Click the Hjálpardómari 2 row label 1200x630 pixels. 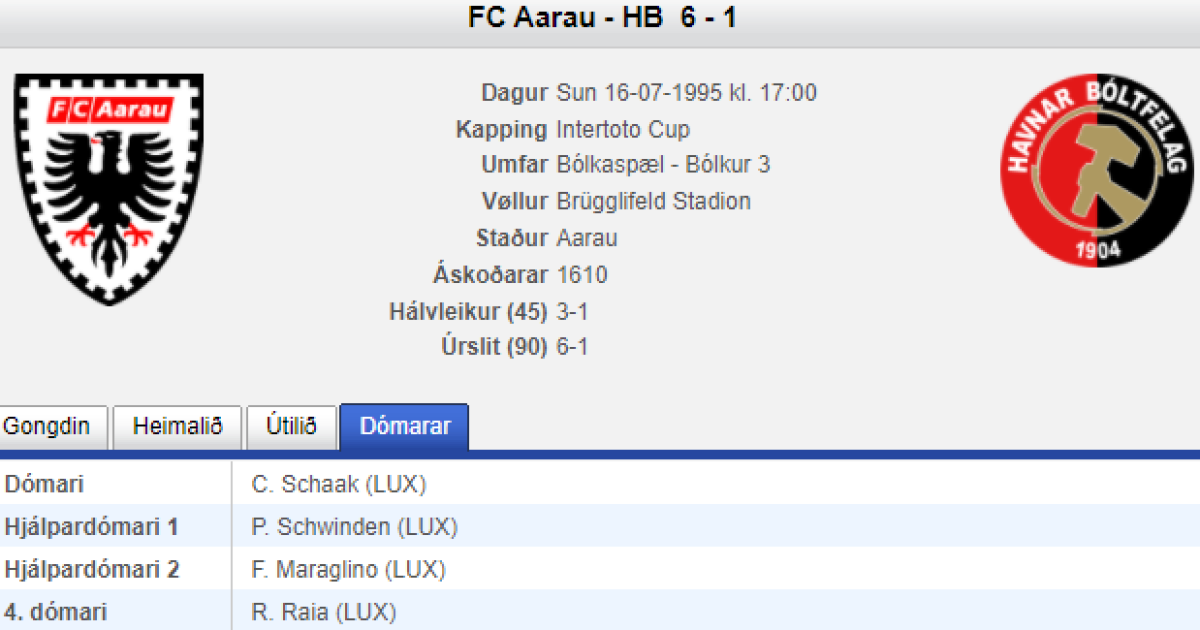(x=92, y=570)
